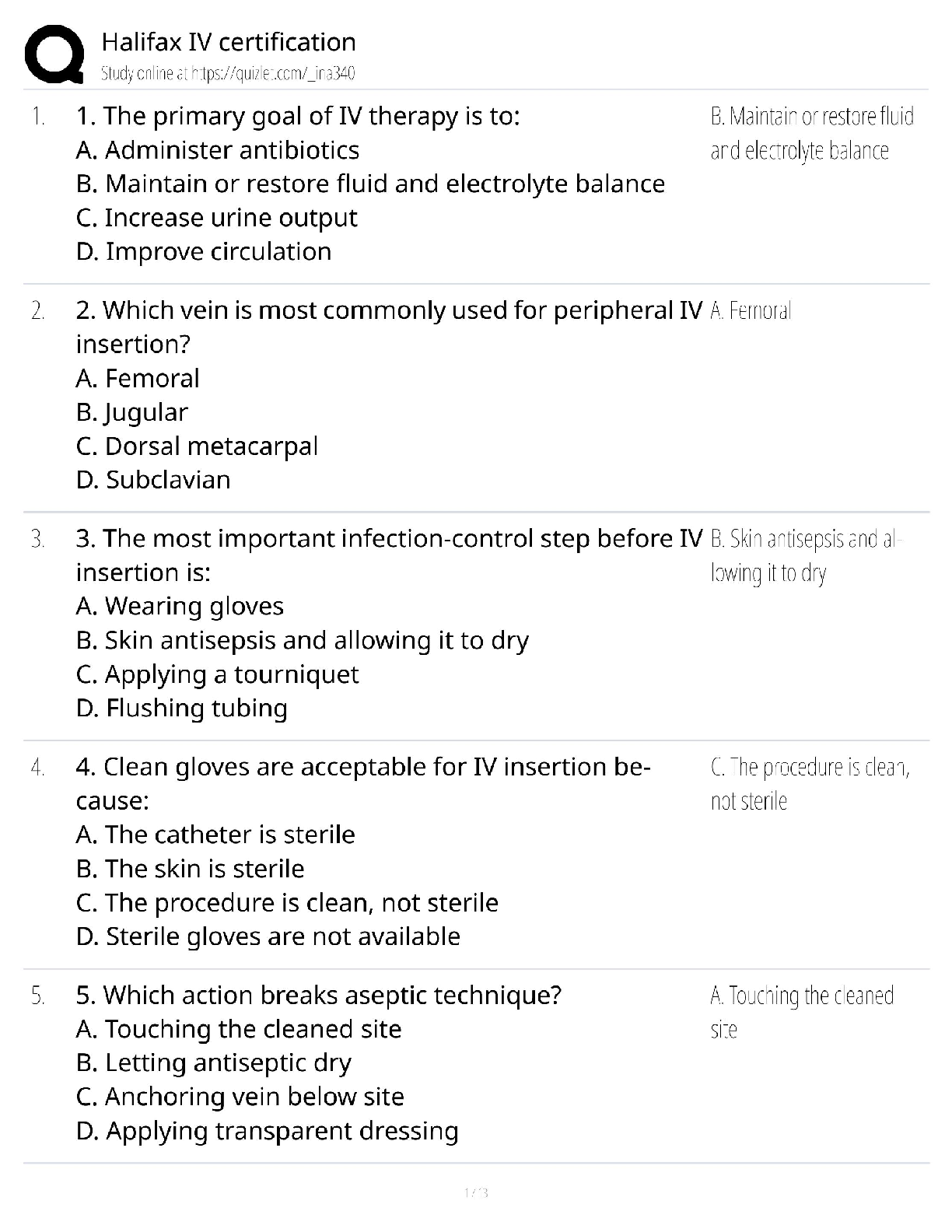Click the answer A. Femoral for question 2
The width and height of the screenshot is (952, 1232).
[751, 311]
